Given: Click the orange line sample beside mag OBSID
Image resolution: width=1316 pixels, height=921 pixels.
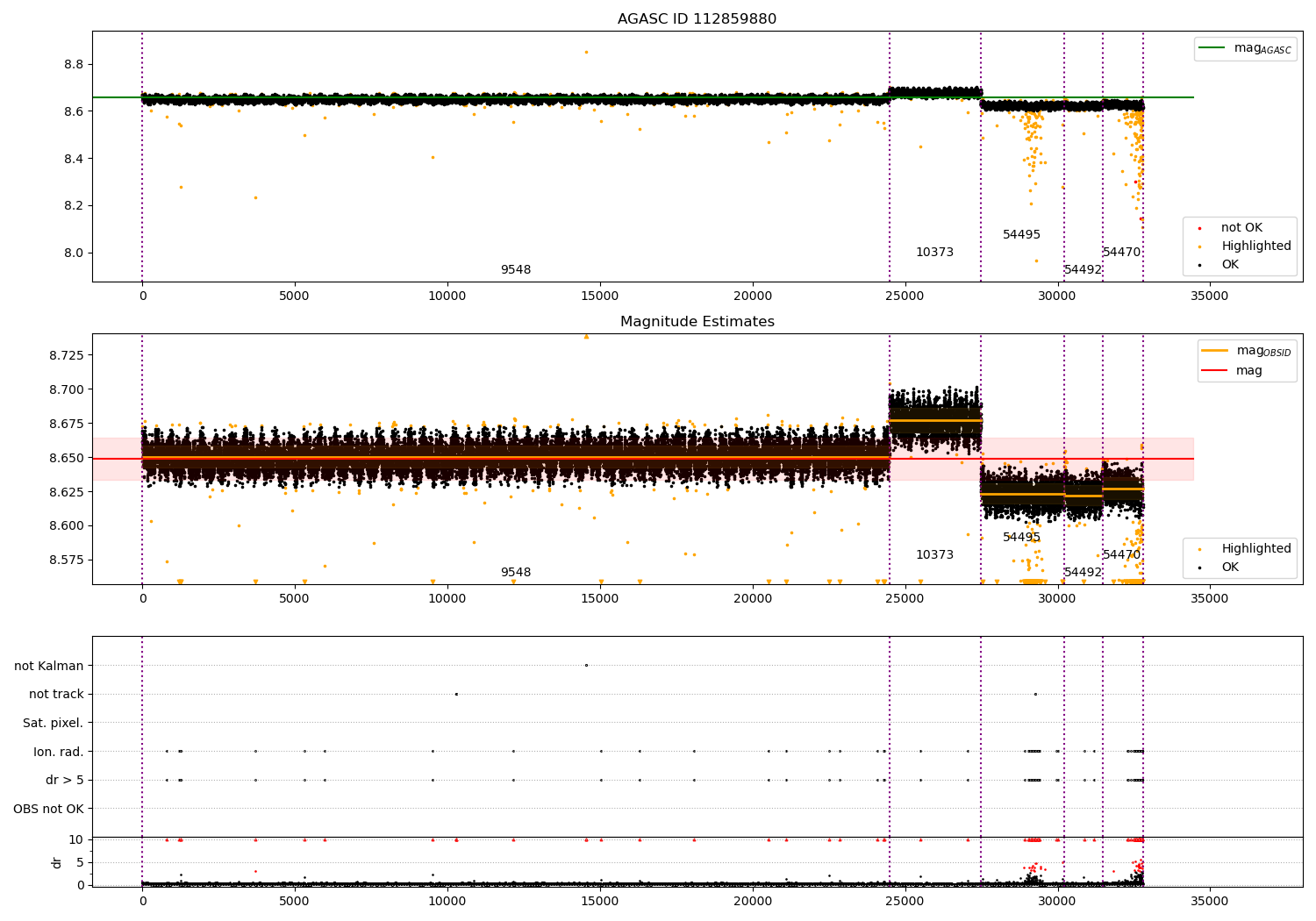Looking at the screenshot, I should point(1215,351).
